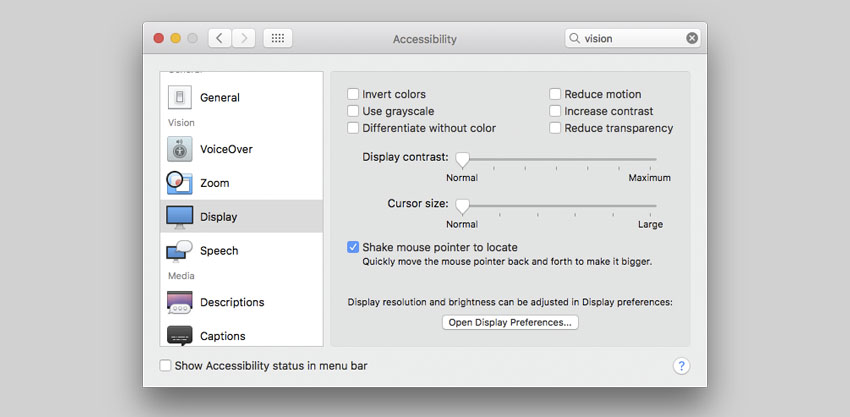Select the General sidebar icon

180,97
